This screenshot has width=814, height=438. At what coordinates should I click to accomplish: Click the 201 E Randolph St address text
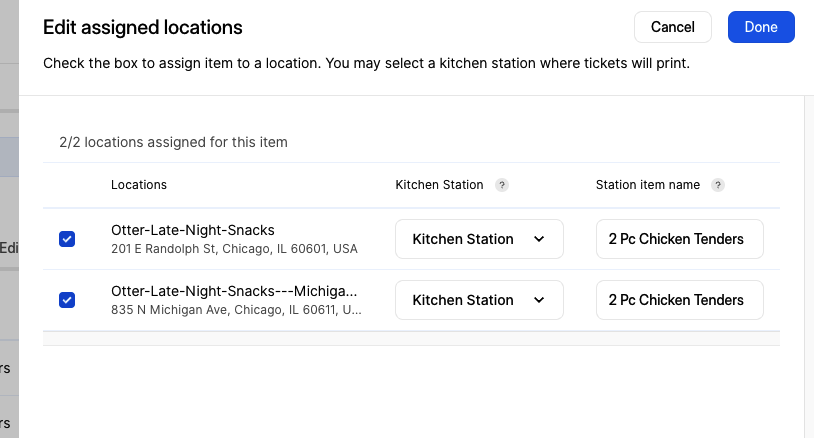click(x=234, y=249)
